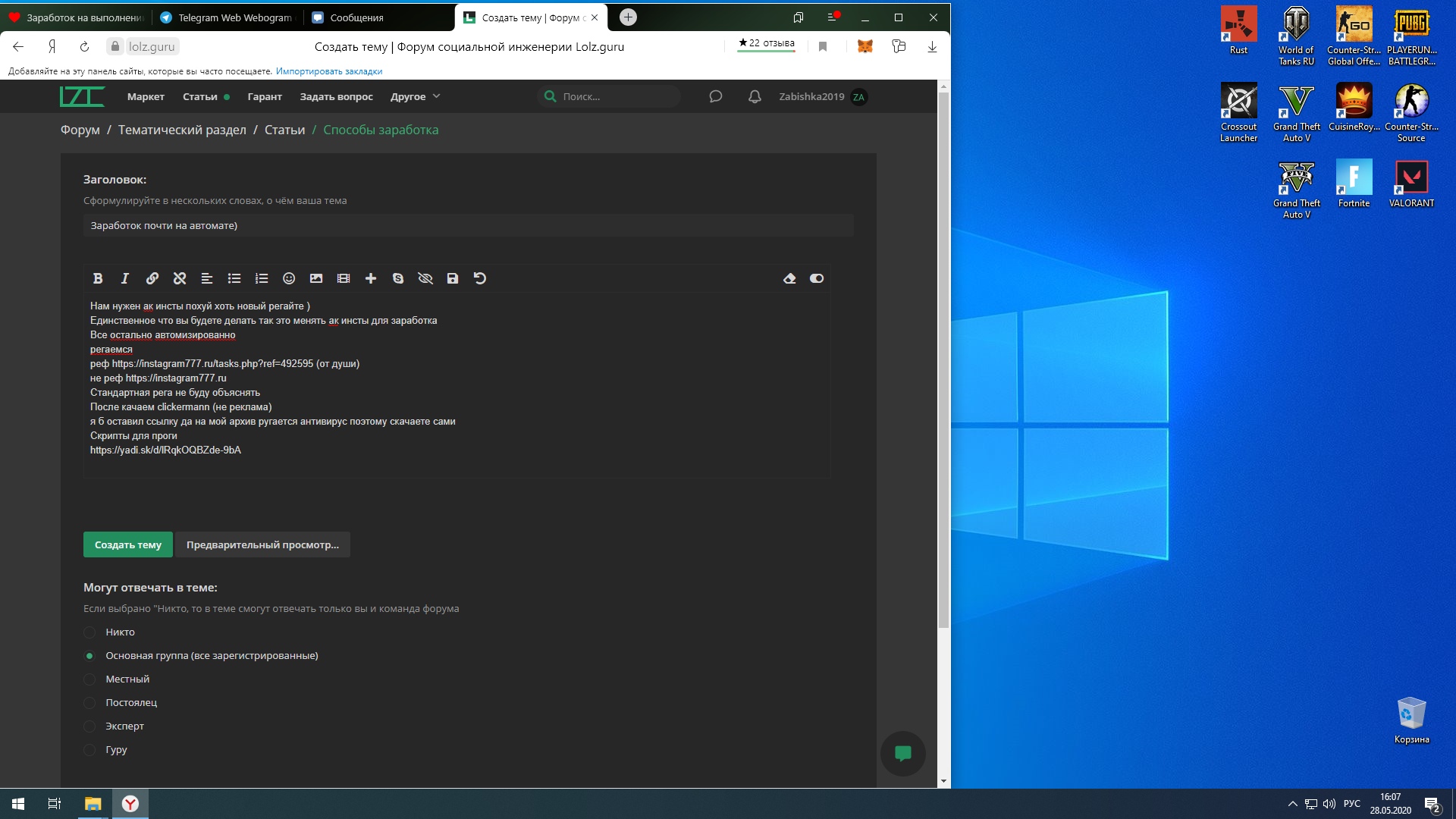Show hidden system tray icons

pos(1292,804)
